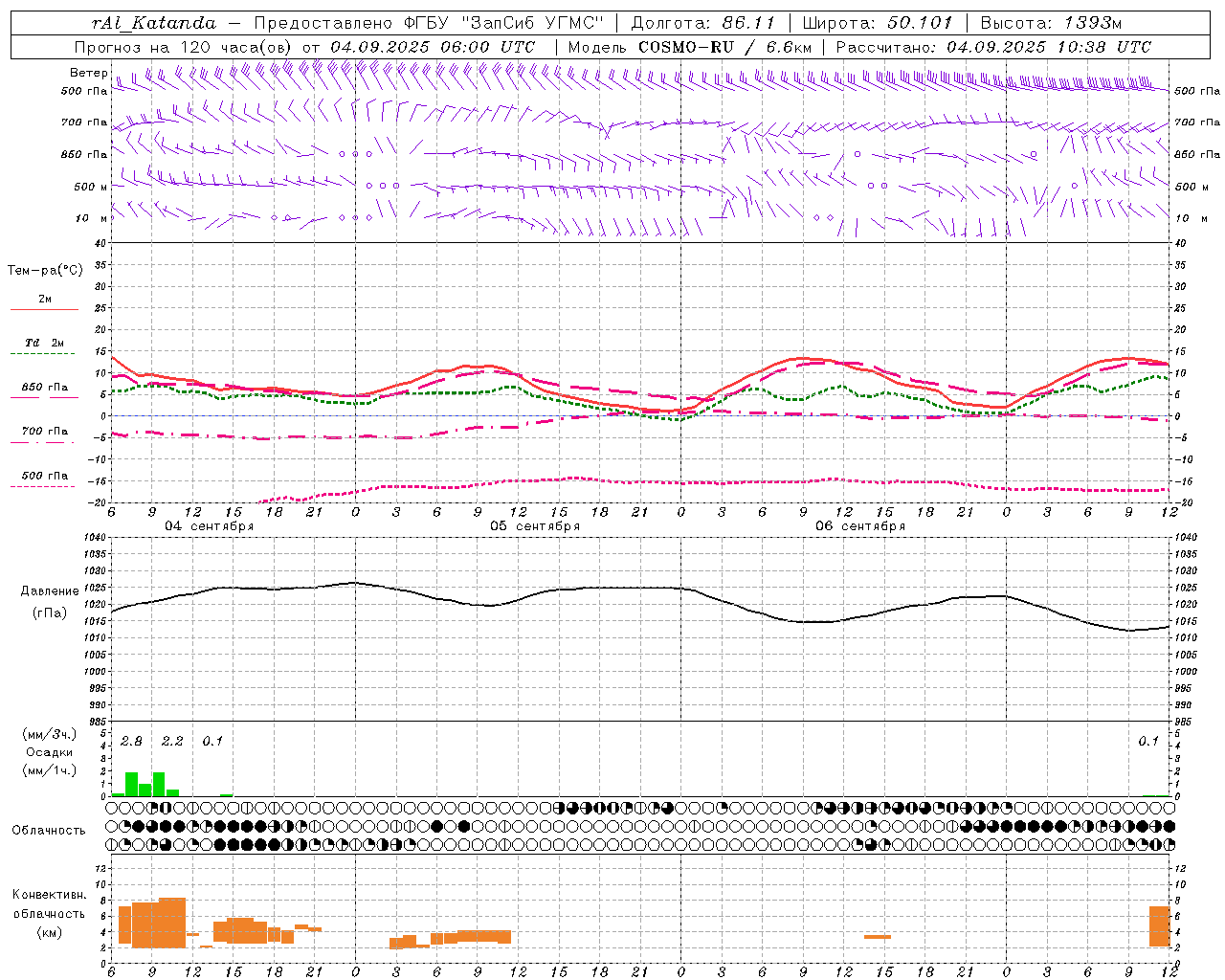Select the 'Долгота: 86.11' header value
The width and height of the screenshot is (1225, 980).
(x=703, y=23)
